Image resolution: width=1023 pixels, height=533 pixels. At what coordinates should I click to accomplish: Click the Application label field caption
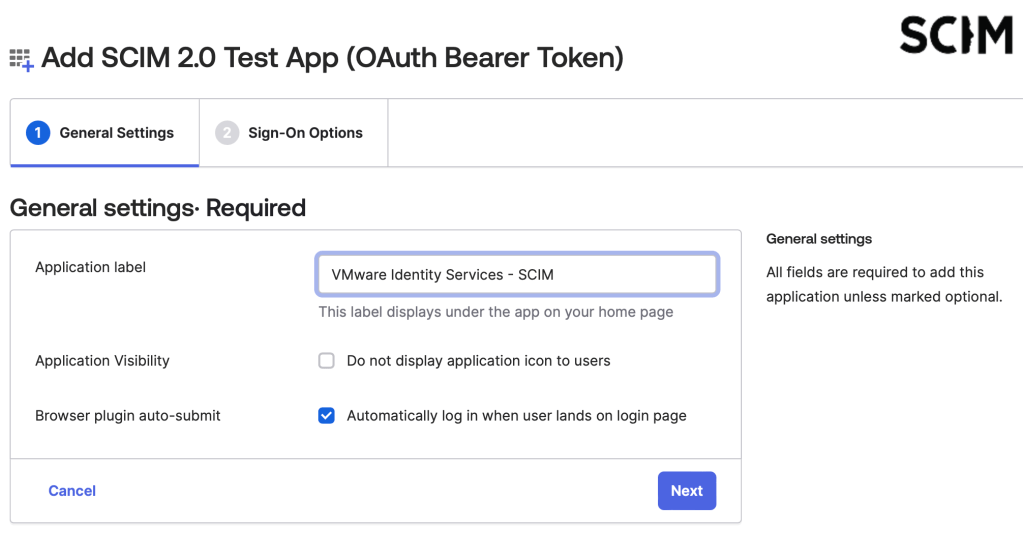[90, 267]
